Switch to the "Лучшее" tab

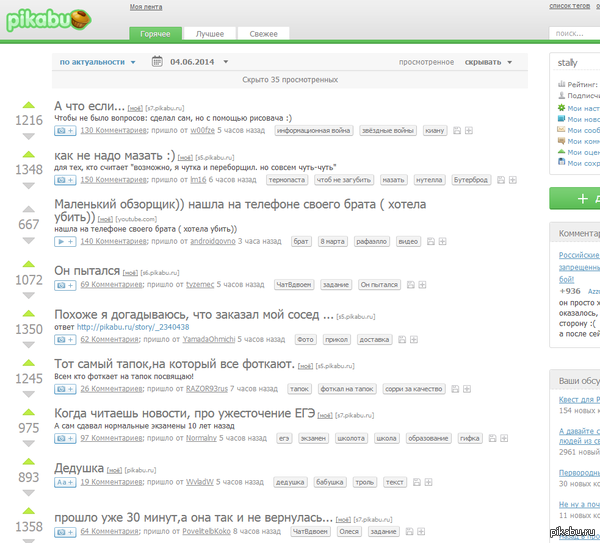tap(210, 34)
